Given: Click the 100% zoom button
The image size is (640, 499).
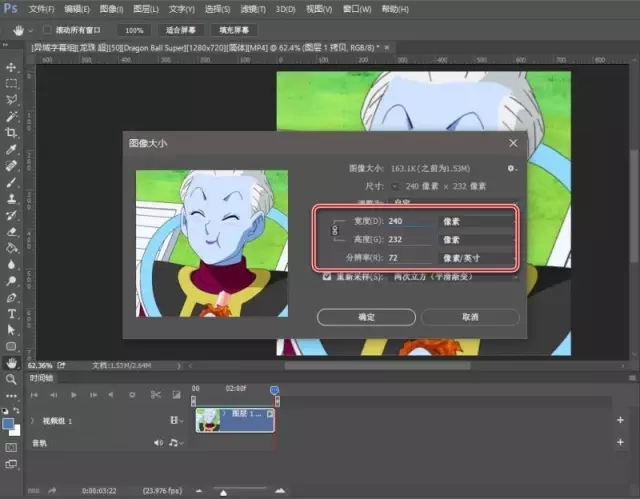Looking at the screenshot, I should pos(134,30).
